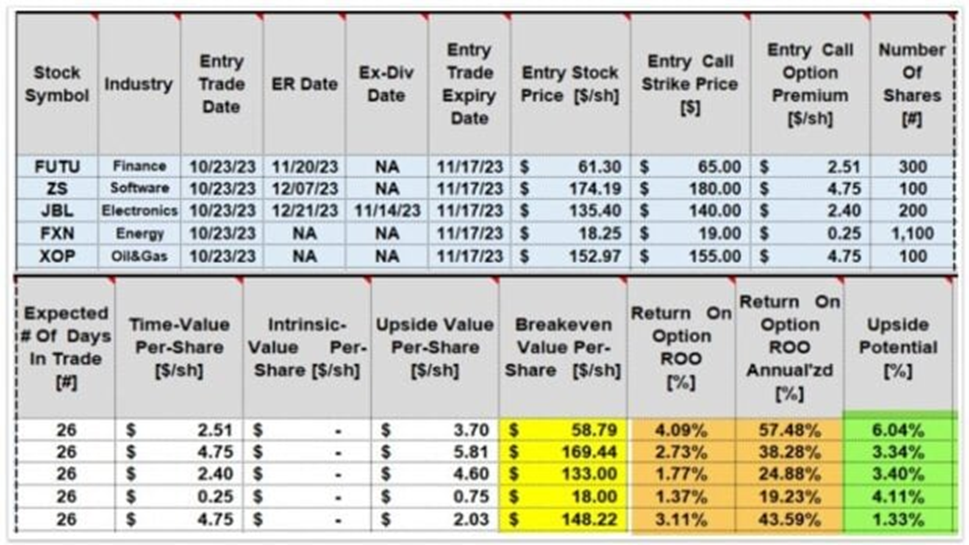The width and height of the screenshot is (969, 545).
Task: Select orange ROO cell showing 4.09%
Action: point(681,430)
